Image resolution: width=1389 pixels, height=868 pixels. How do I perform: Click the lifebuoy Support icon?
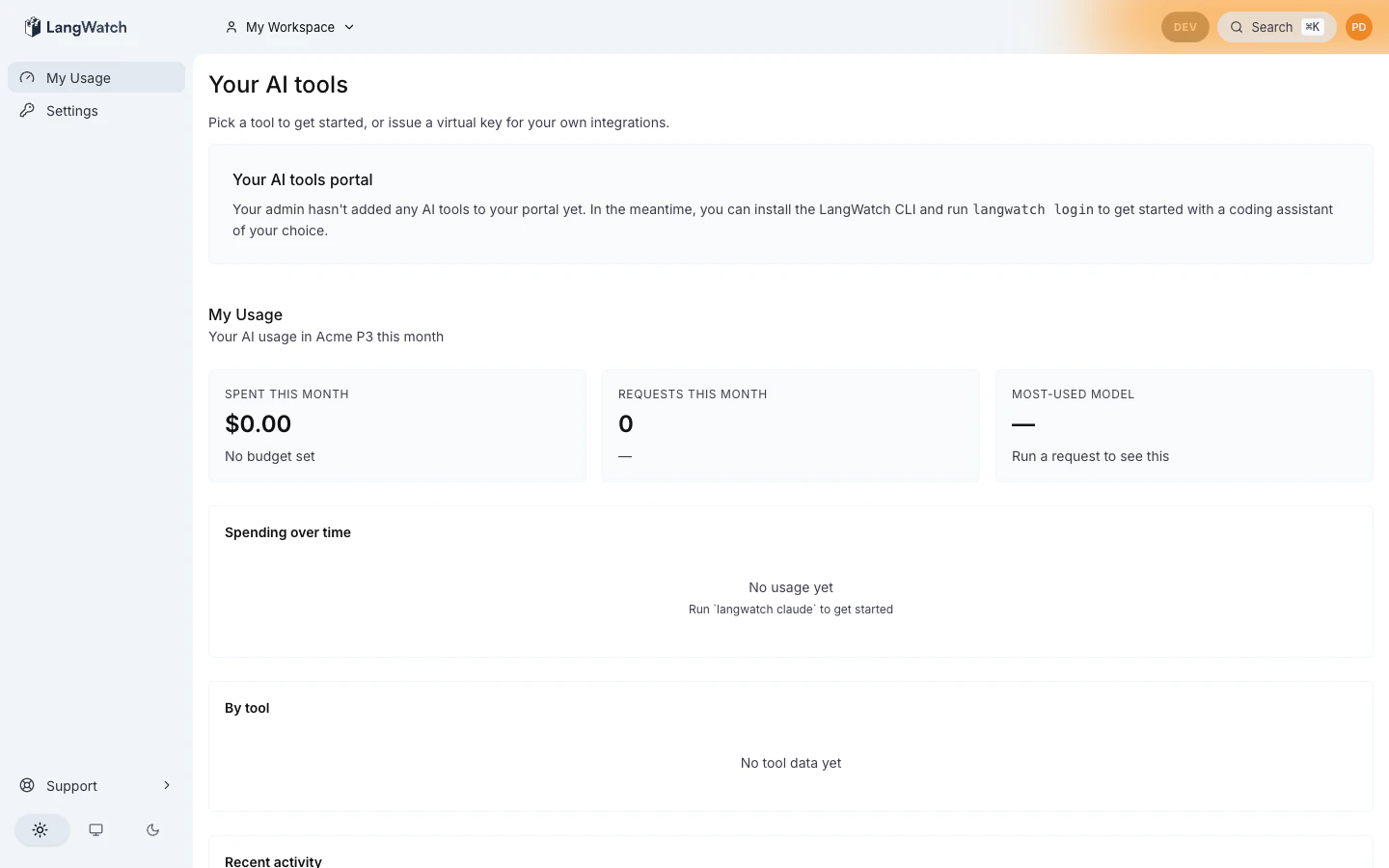click(27, 785)
